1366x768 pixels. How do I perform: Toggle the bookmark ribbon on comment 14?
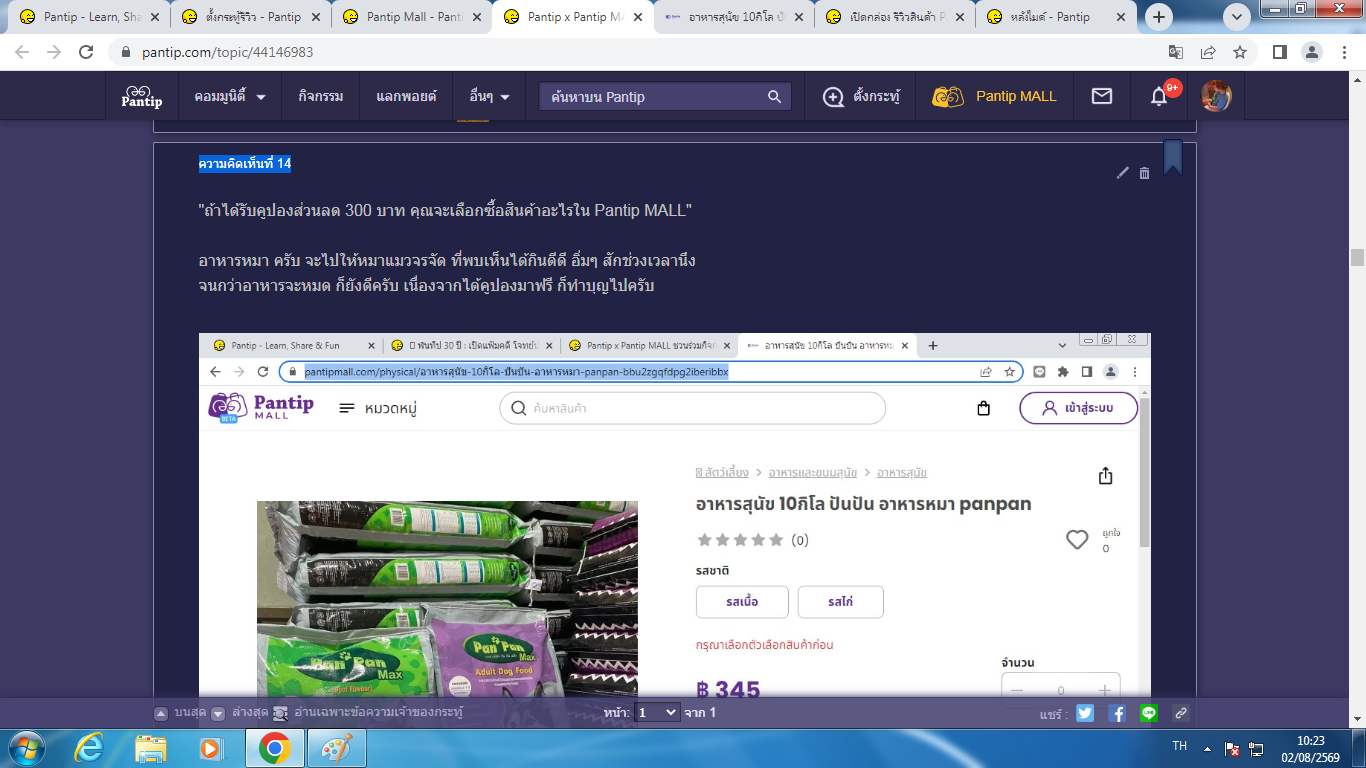[x=1173, y=157]
